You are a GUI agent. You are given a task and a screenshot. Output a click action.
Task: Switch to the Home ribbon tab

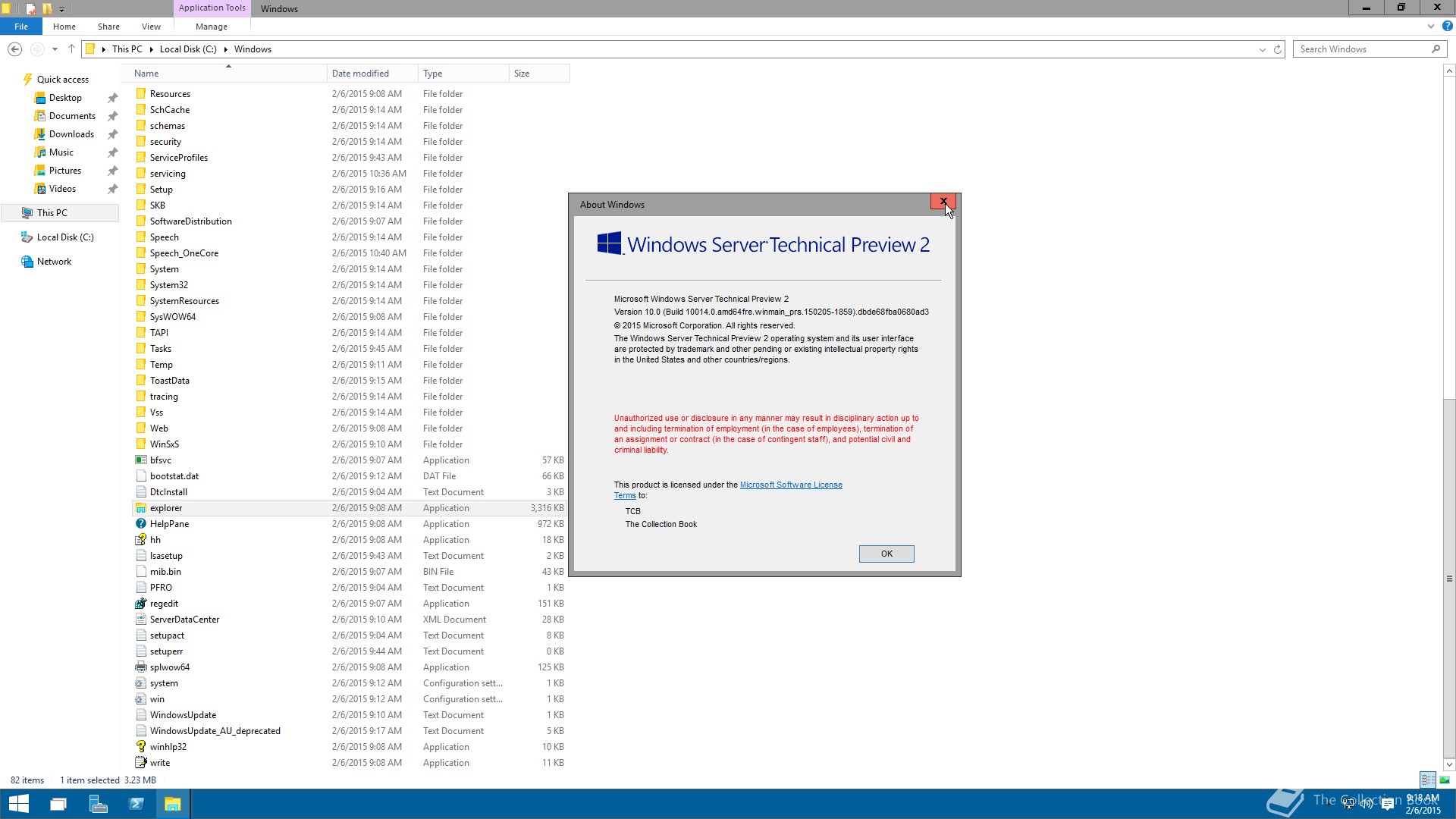click(x=64, y=27)
